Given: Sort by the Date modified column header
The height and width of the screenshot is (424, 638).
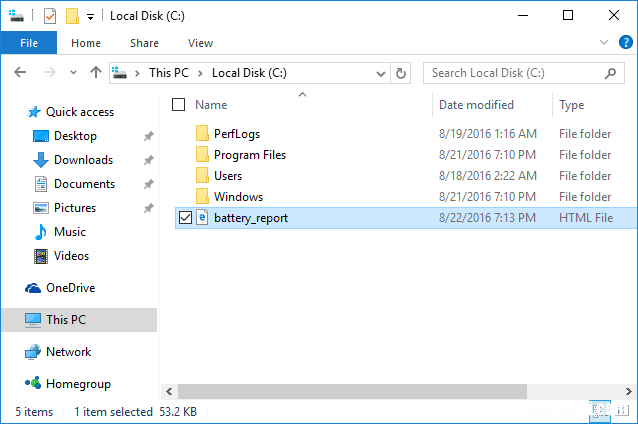Looking at the screenshot, I should click(x=476, y=105).
